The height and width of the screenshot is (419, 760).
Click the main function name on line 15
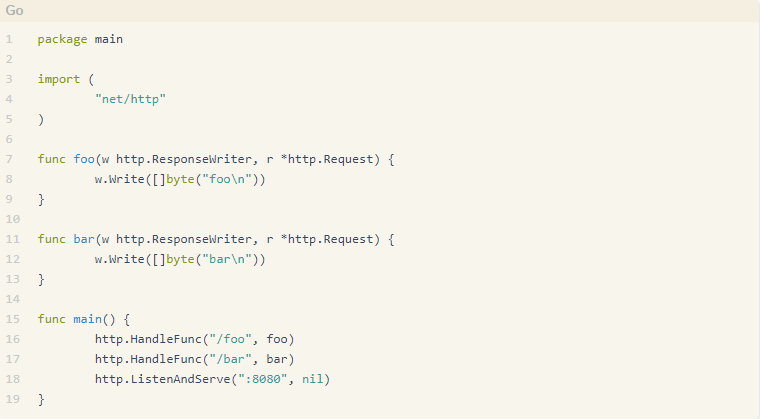click(87, 319)
